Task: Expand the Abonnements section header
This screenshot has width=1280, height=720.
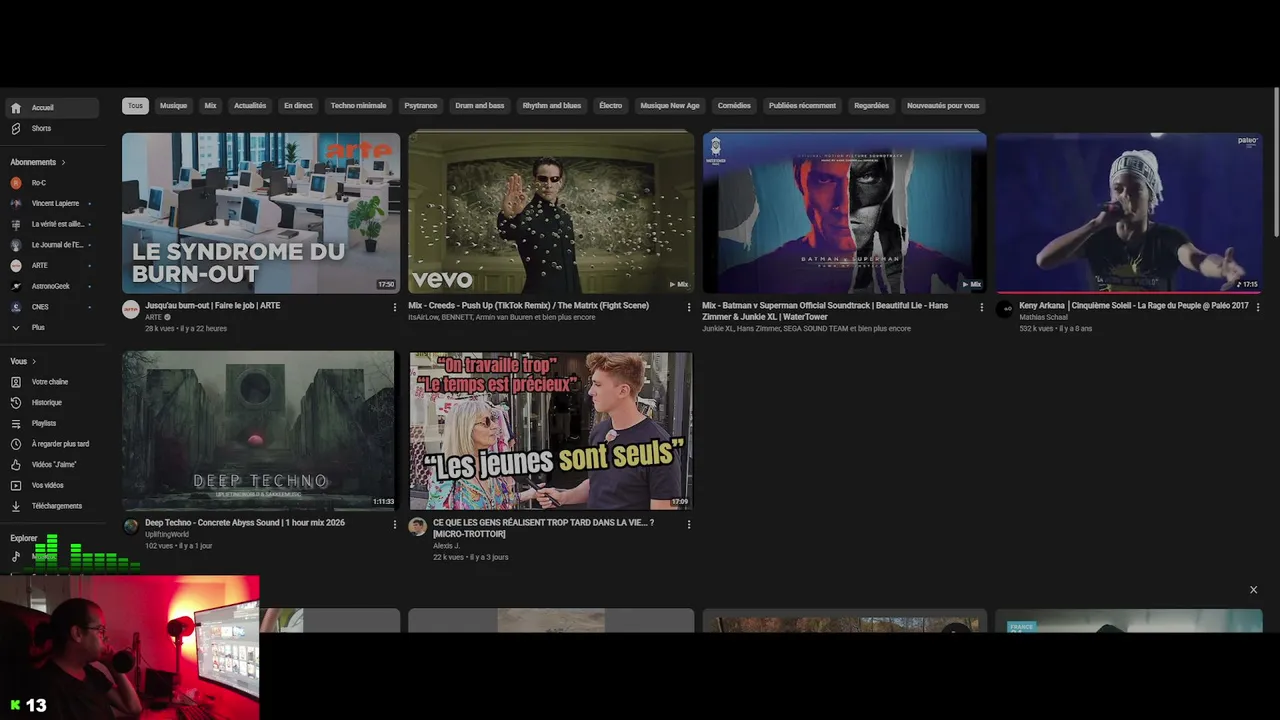Action: [x=38, y=162]
